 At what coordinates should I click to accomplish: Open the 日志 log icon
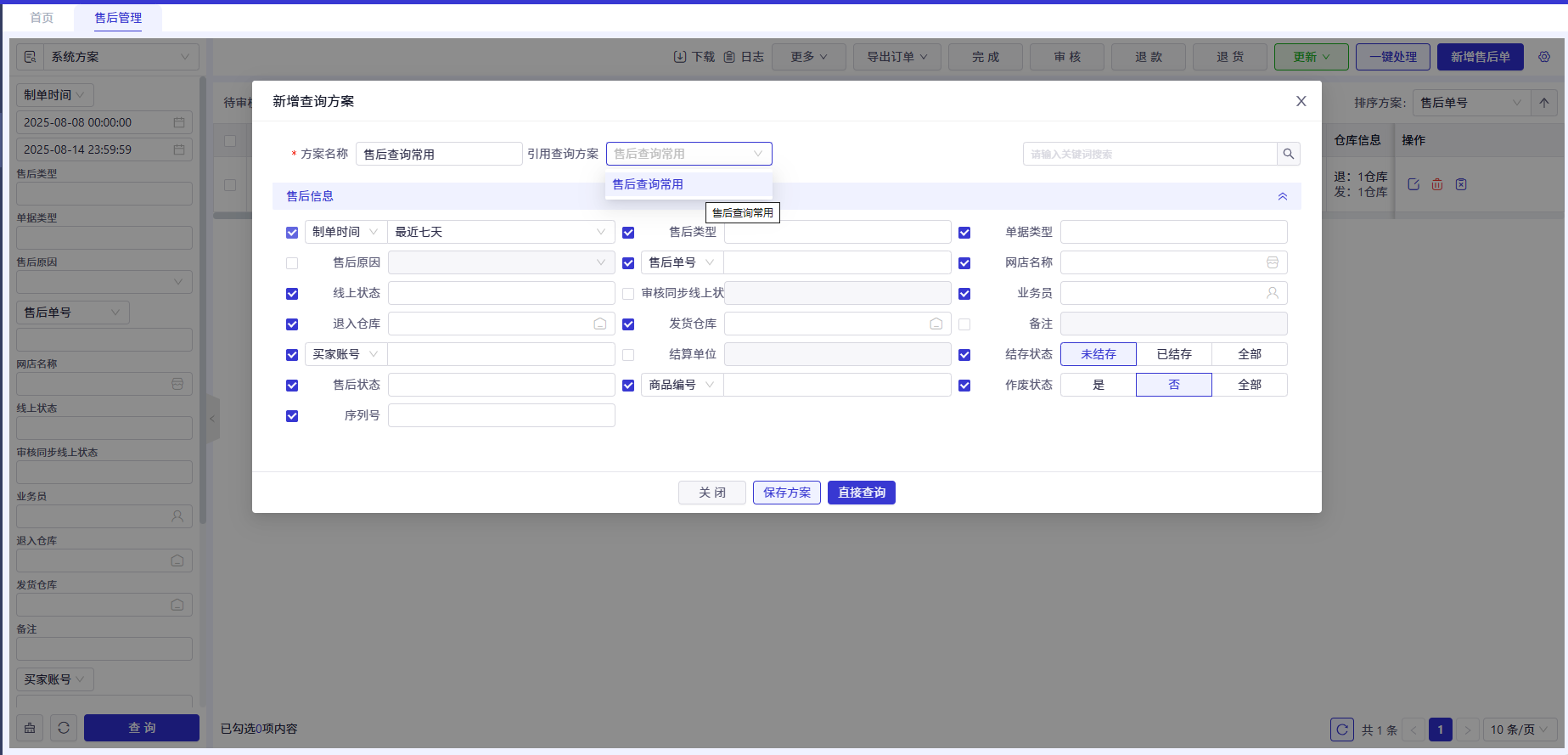729,57
